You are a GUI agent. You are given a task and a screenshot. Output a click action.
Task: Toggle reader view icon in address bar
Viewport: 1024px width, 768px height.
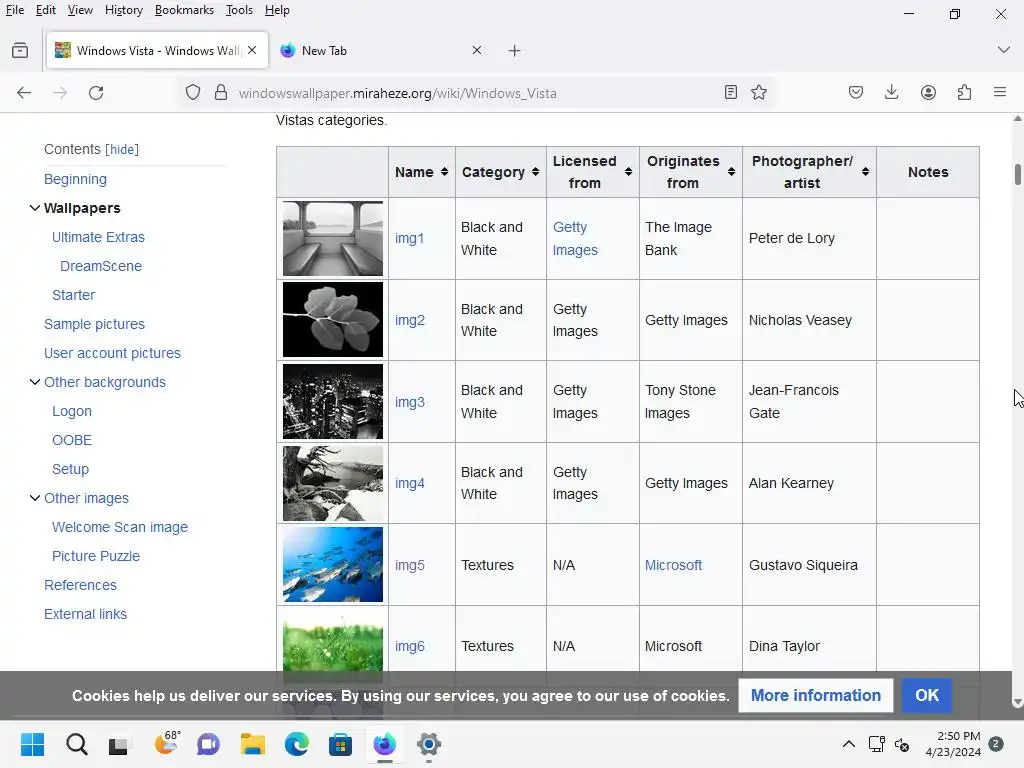tap(731, 93)
